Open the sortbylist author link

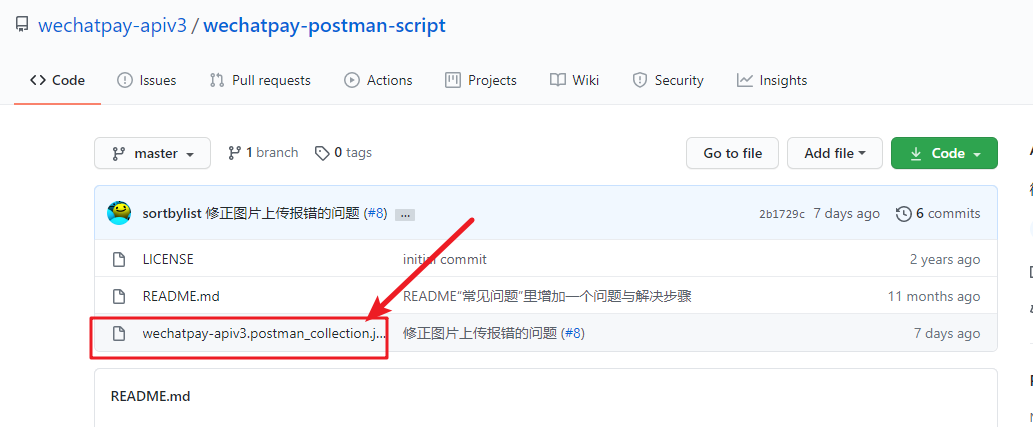[x=172, y=214]
